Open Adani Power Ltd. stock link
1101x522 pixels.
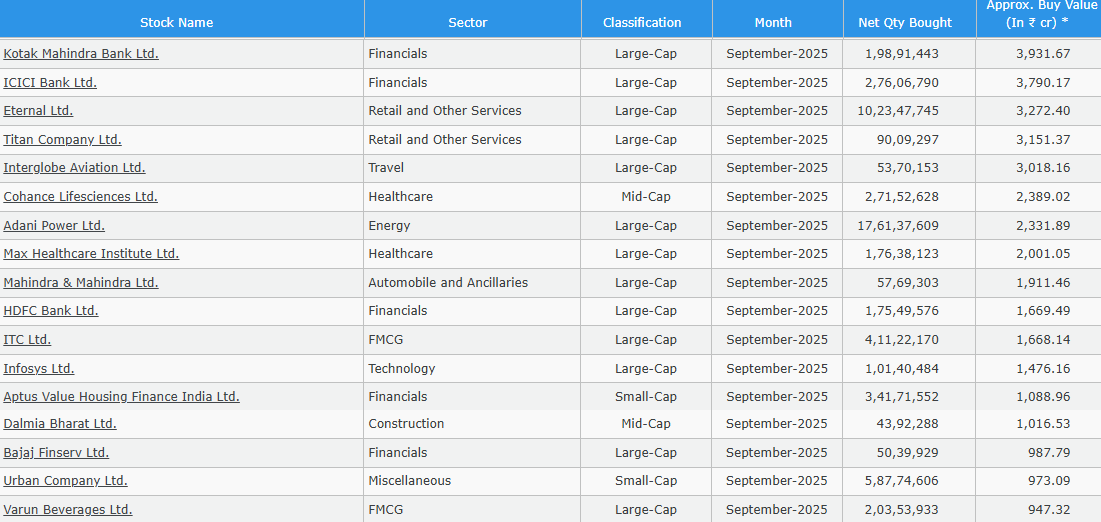coord(54,226)
